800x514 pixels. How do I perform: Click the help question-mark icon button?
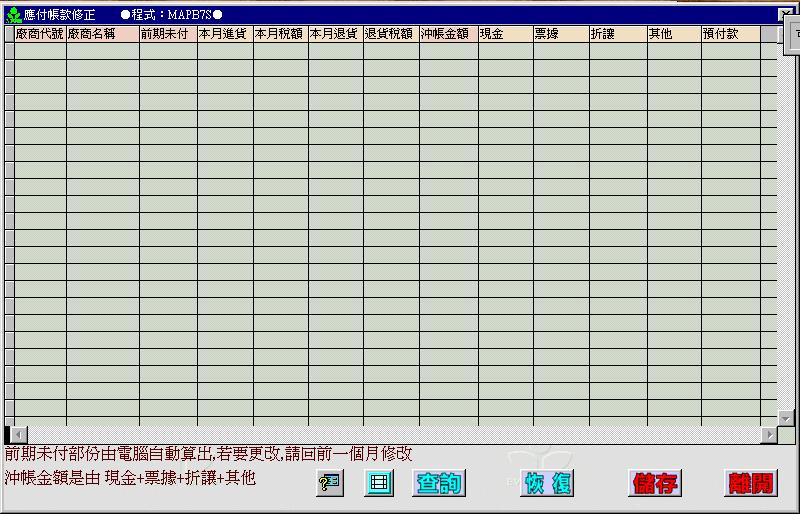coord(329,483)
